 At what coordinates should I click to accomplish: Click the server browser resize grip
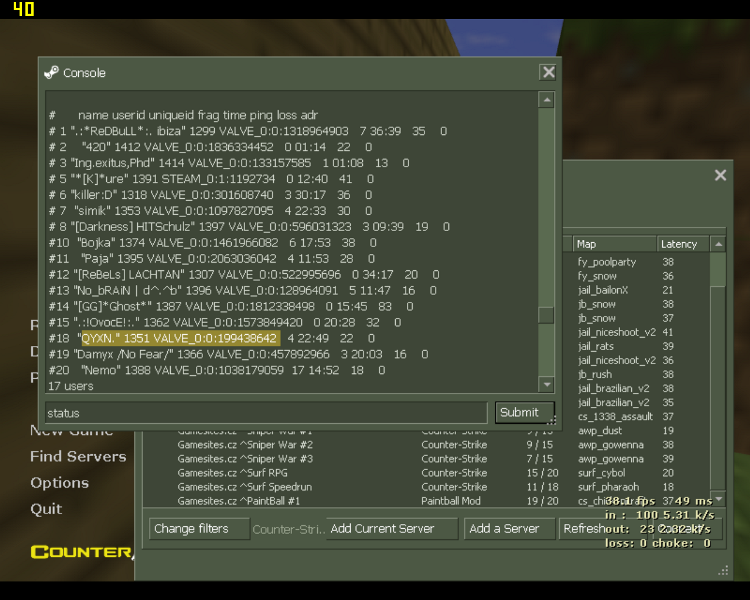(723, 571)
